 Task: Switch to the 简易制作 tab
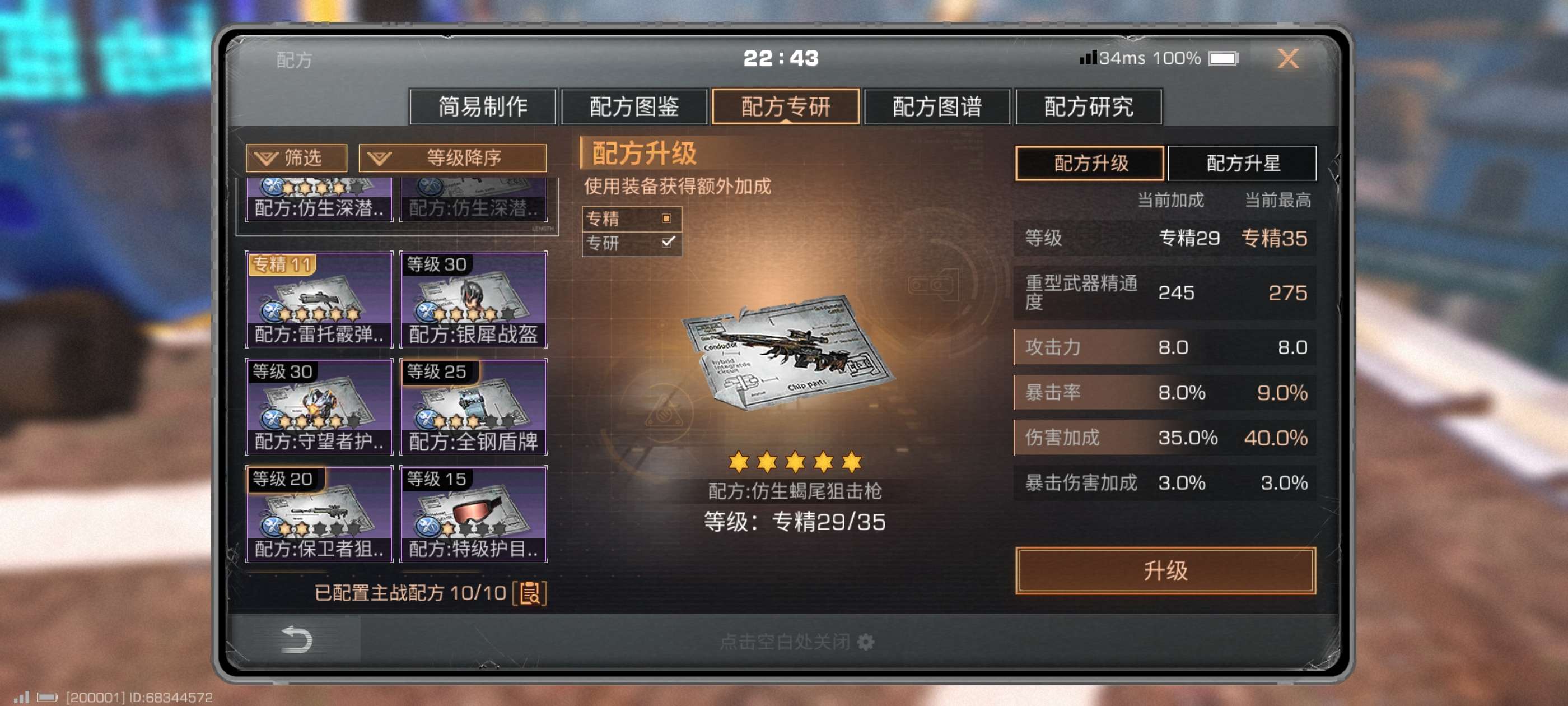(x=483, y=106)
